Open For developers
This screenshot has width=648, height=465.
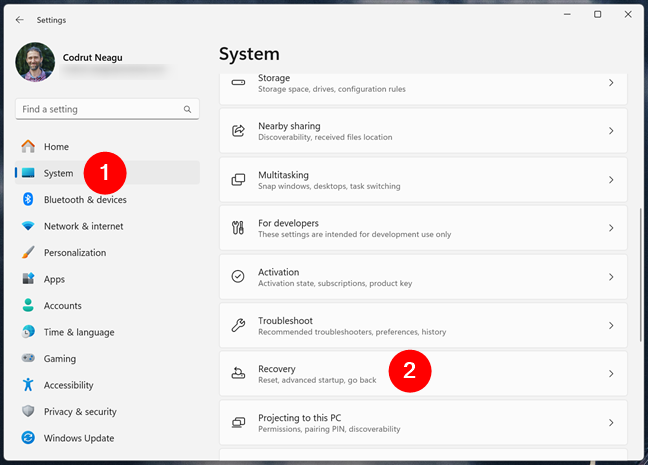click(x=423, y=228)
